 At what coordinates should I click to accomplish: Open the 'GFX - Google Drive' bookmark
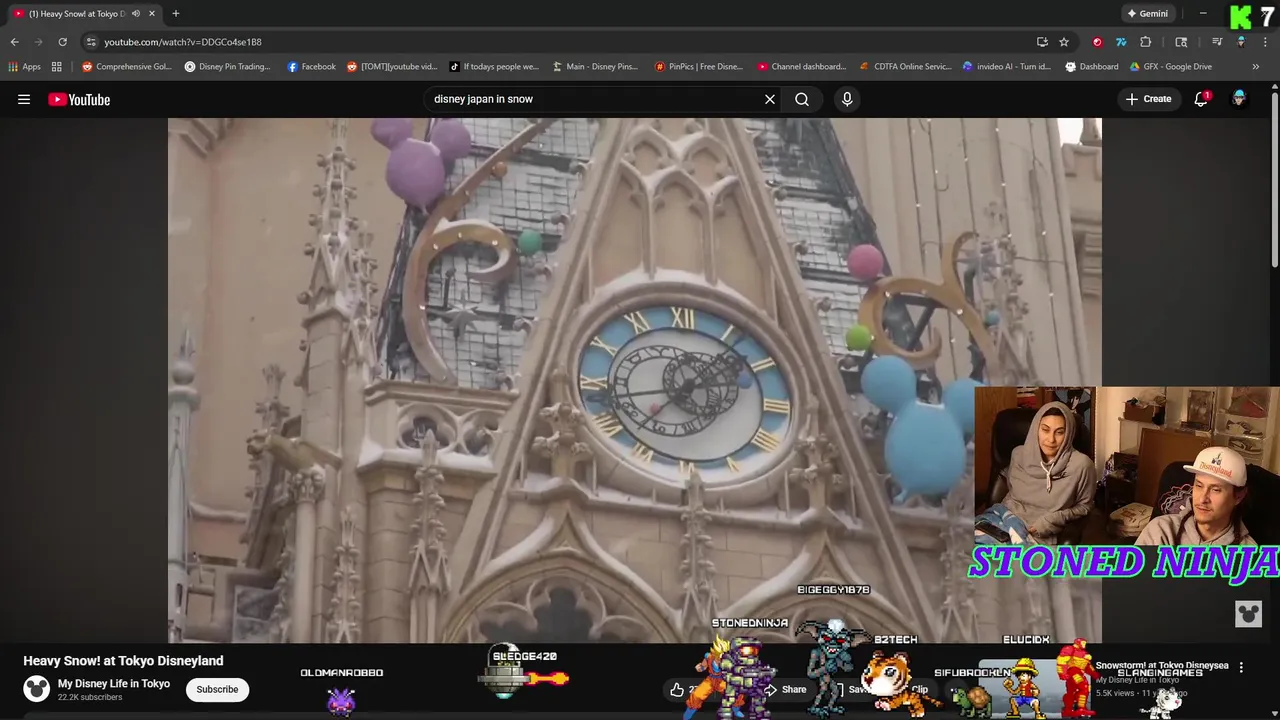1171,67
